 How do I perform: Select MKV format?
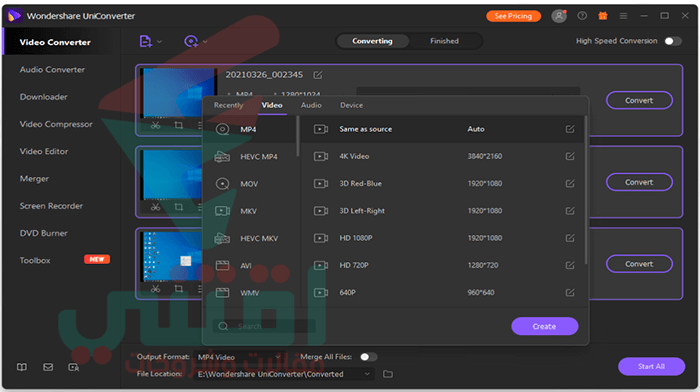(250, 211)
